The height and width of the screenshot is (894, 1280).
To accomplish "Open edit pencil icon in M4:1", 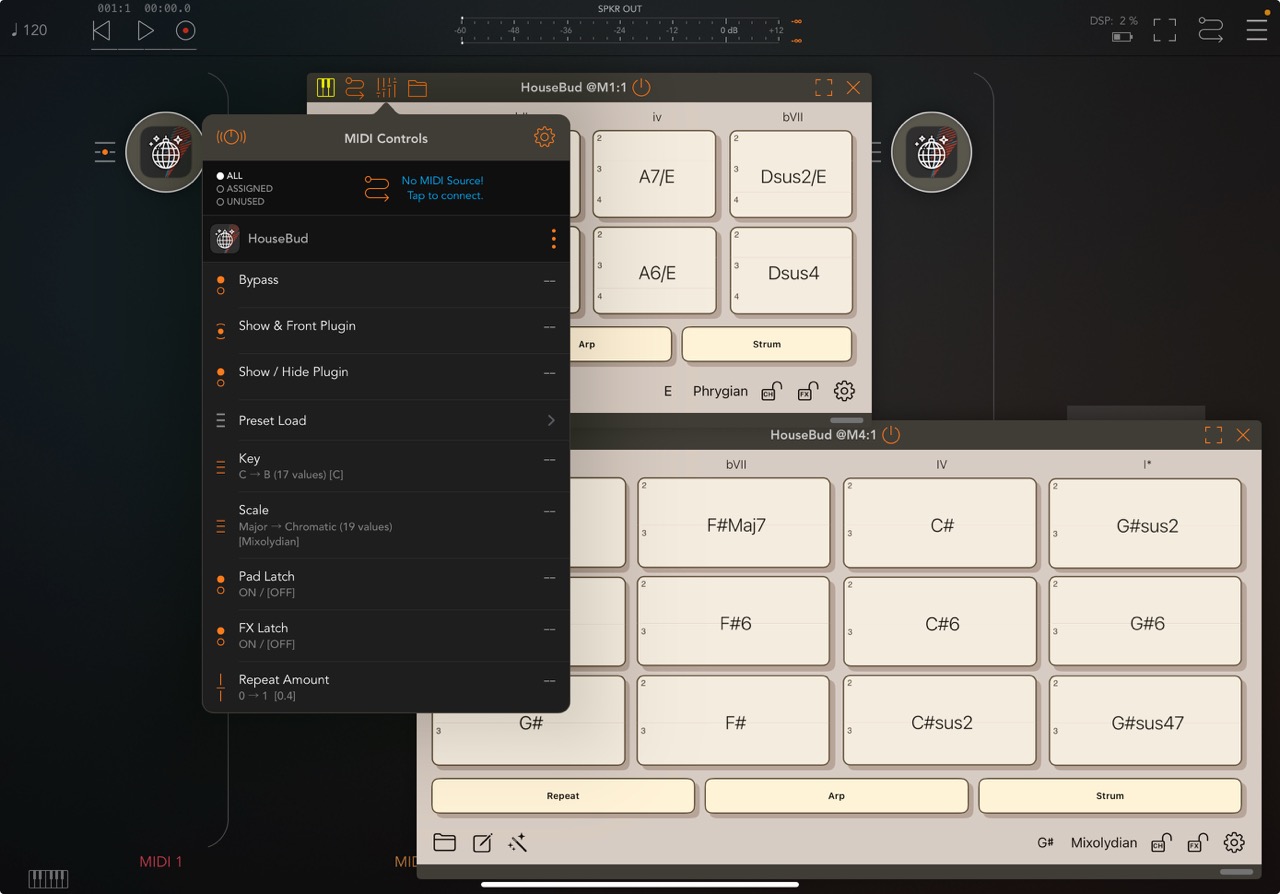I will click(x=482, y=843).
